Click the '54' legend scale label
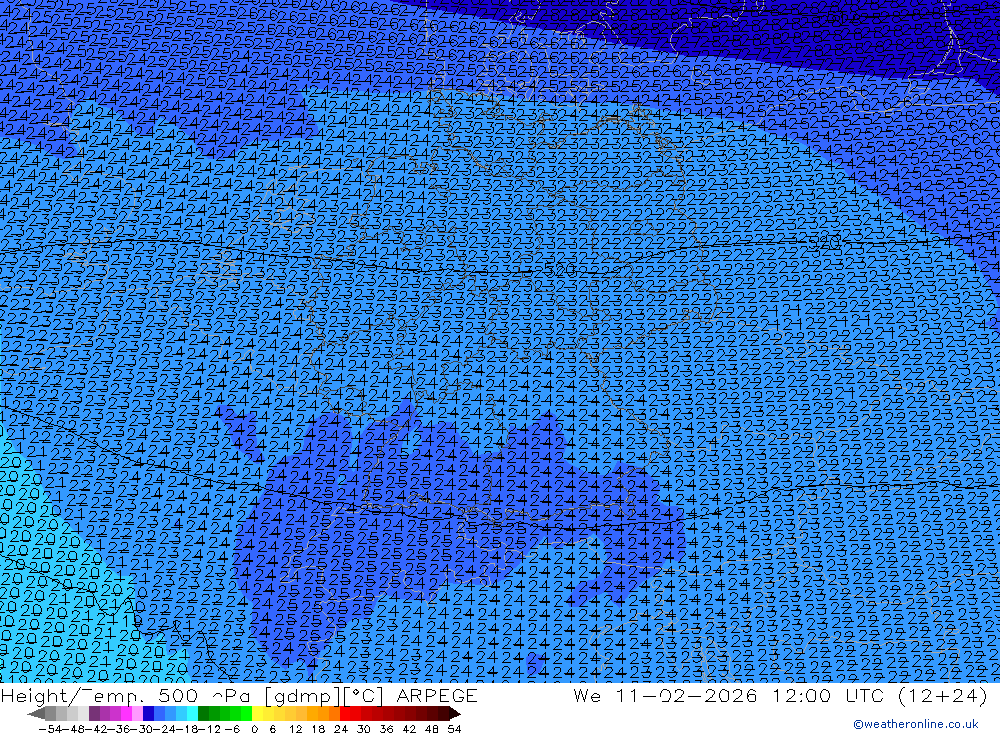Viewport: 1000px width, 733px height. point(454,729)
